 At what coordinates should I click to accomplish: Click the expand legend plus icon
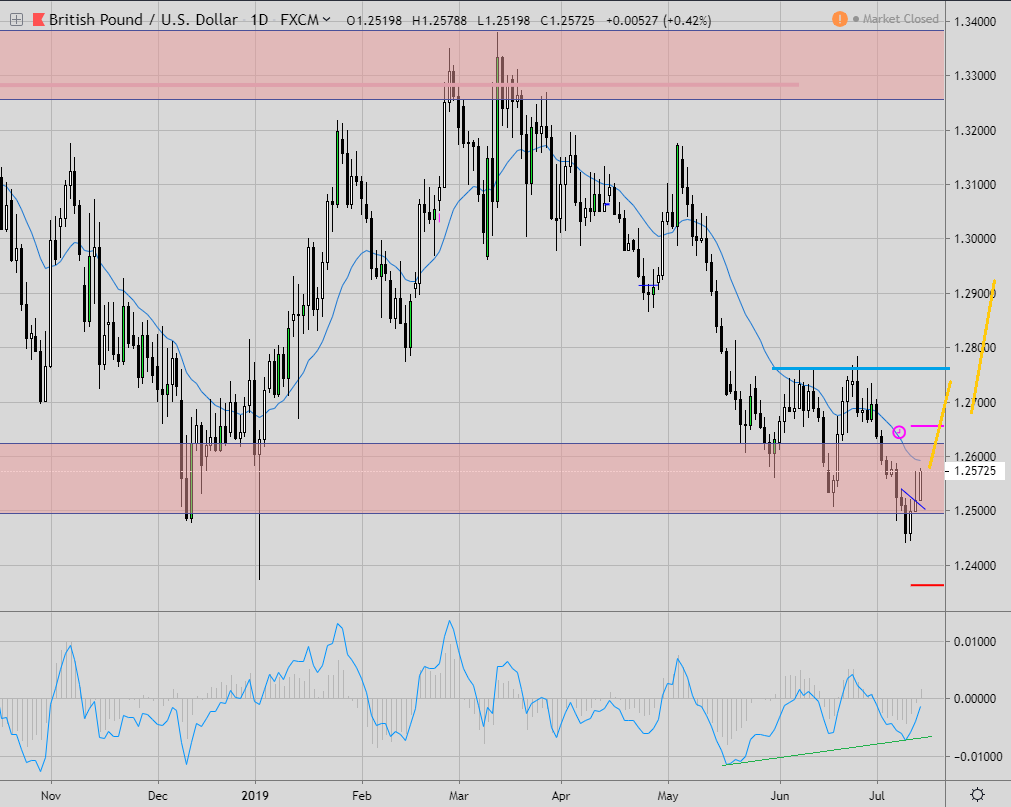click(16, 20)
